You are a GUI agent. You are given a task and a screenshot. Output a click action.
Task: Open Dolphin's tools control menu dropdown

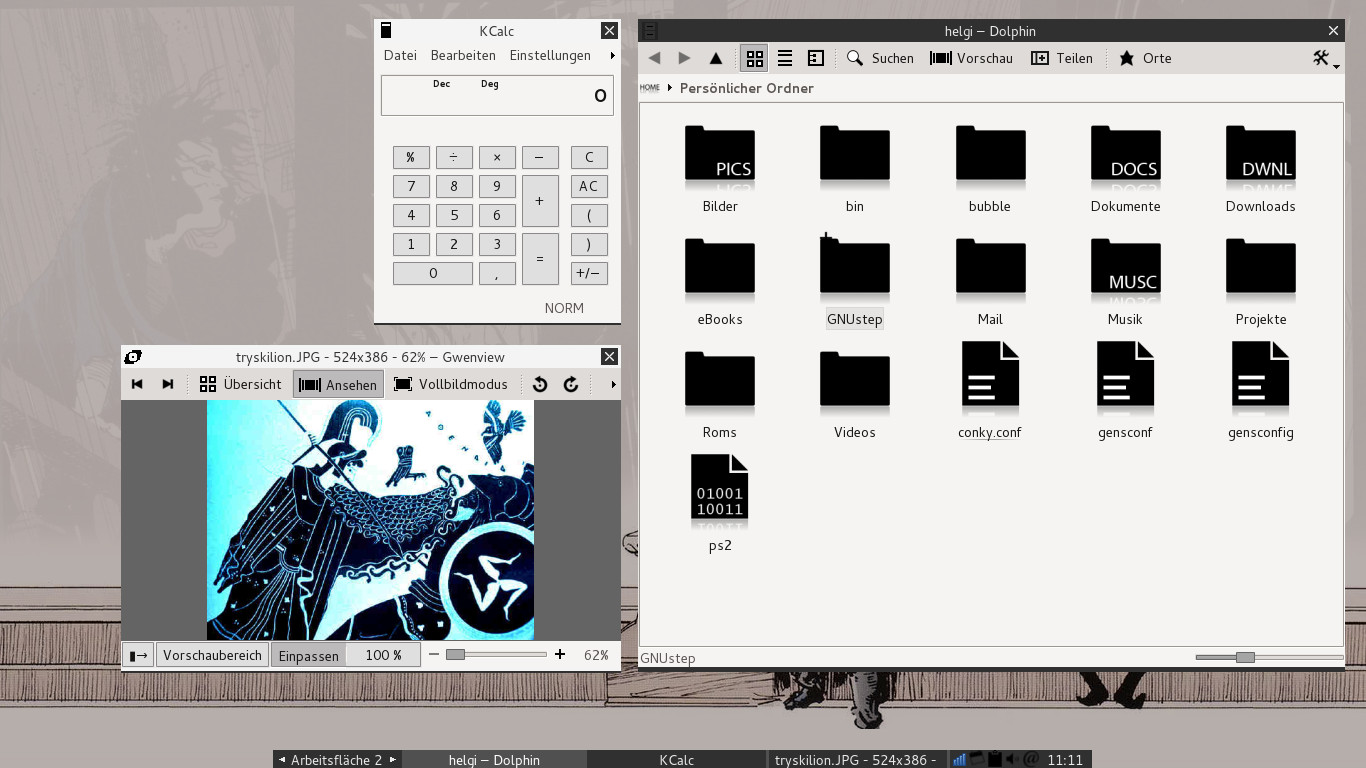[1326, 58]
